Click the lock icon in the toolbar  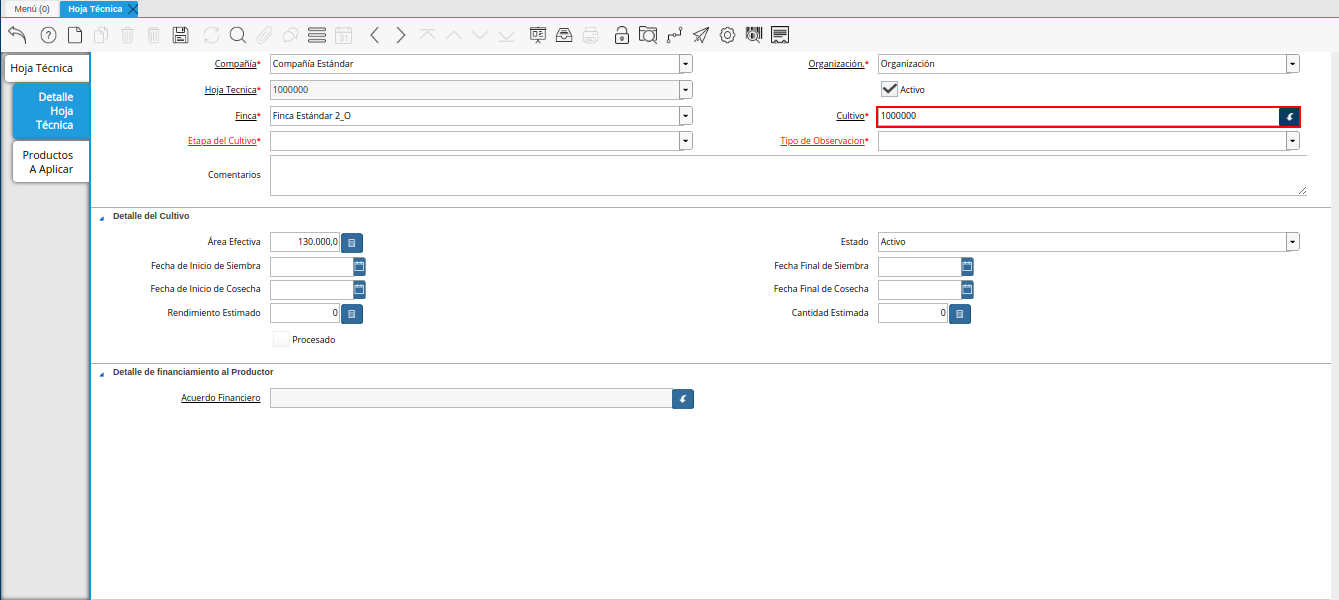click(622, 35)
